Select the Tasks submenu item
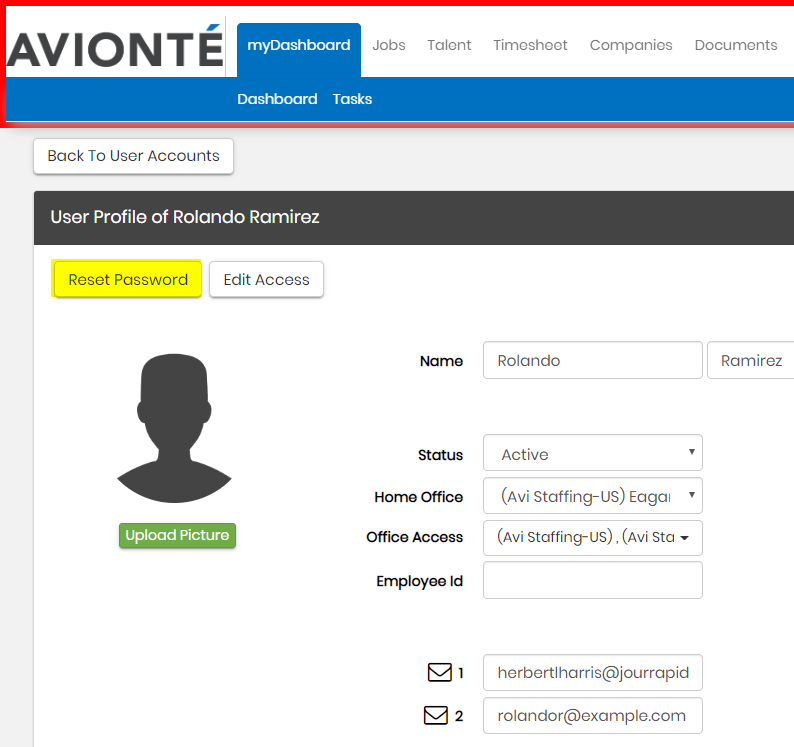Screen dimensions: 794x747 point(352,99)
